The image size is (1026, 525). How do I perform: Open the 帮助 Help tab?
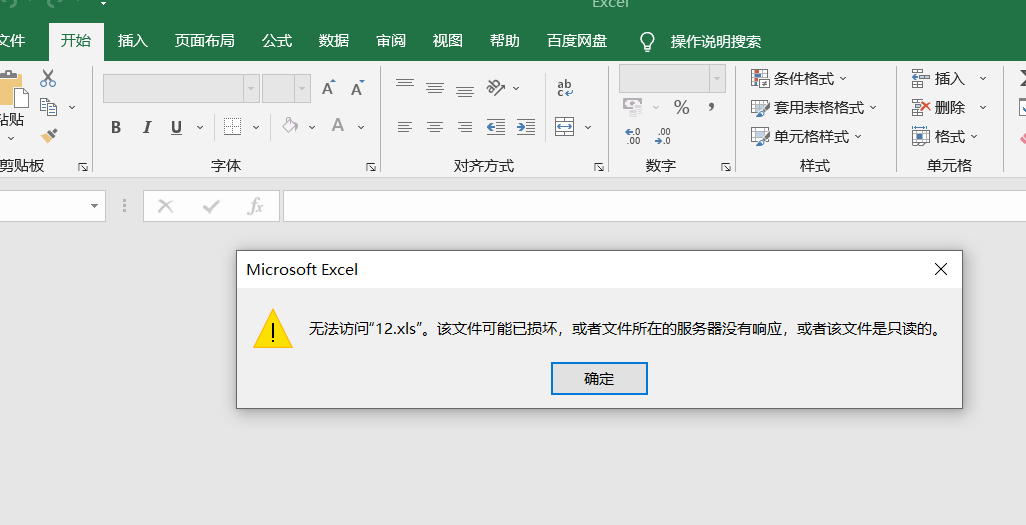pos(504,41)
